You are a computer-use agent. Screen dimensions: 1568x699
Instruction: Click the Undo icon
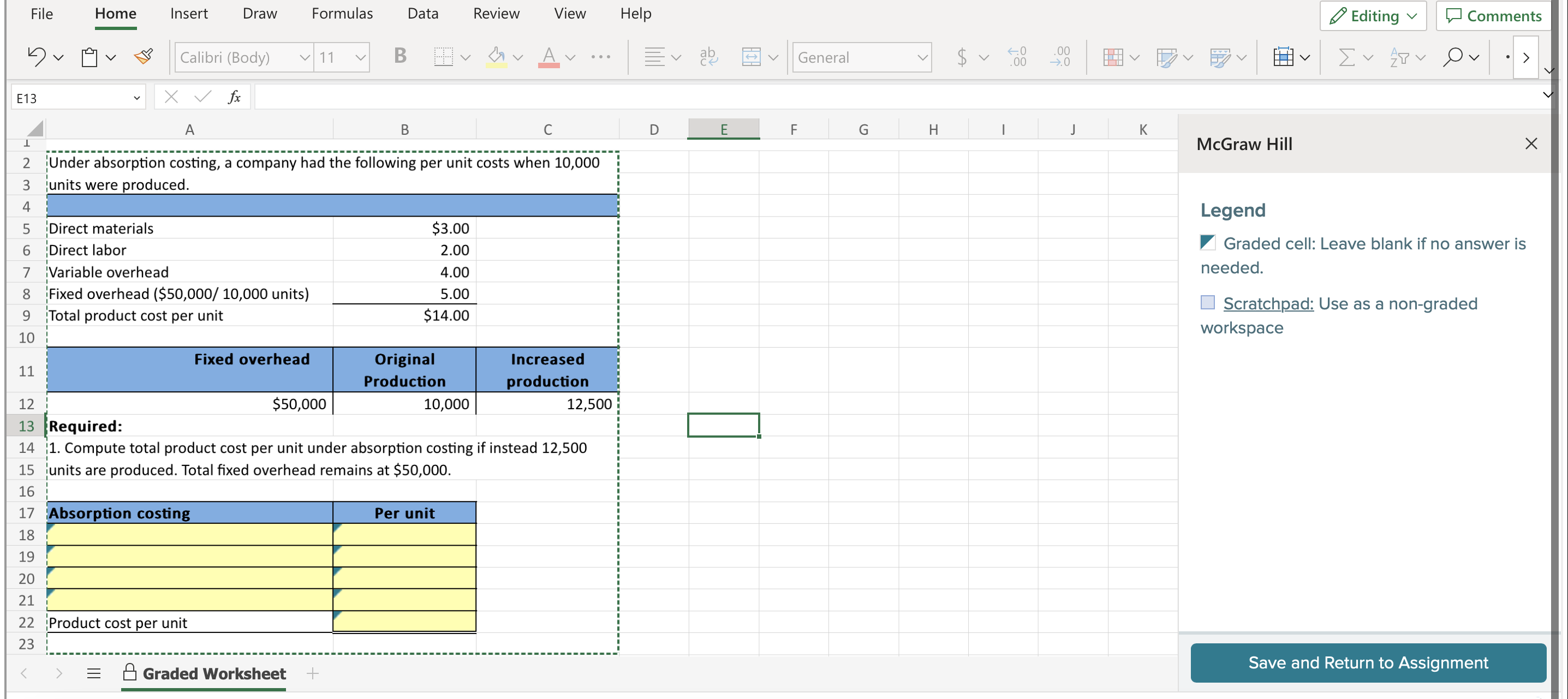(37, 57)
